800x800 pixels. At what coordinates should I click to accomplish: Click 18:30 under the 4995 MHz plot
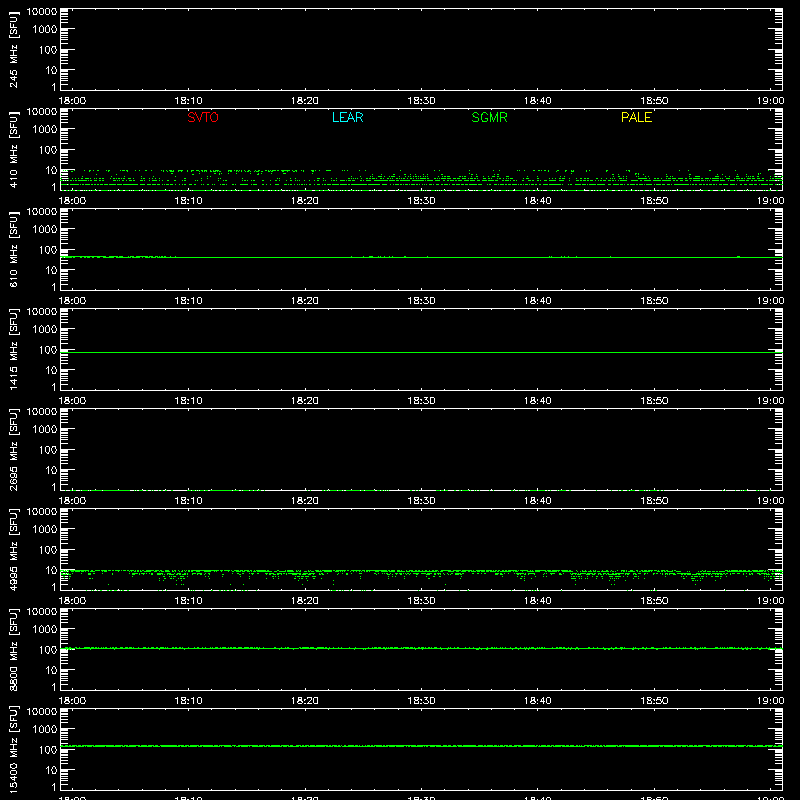[x=421, y=601]
